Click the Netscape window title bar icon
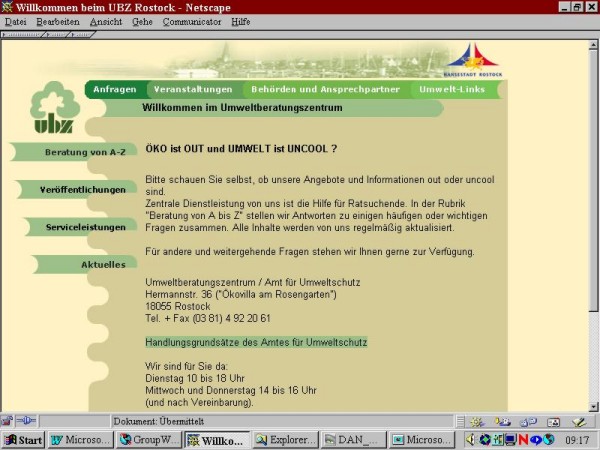Screen dimensions: 600x450 click(x=8, y=7)
